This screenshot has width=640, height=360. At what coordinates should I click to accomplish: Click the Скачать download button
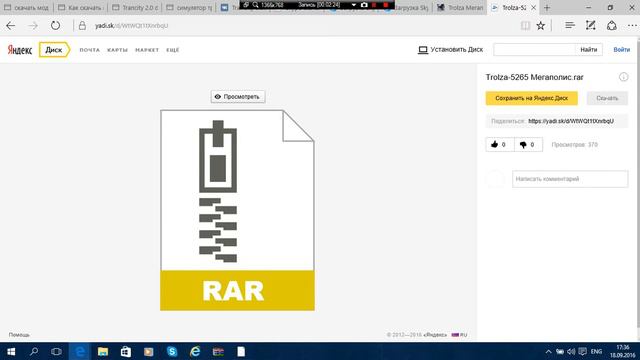(x=607, y=98)
